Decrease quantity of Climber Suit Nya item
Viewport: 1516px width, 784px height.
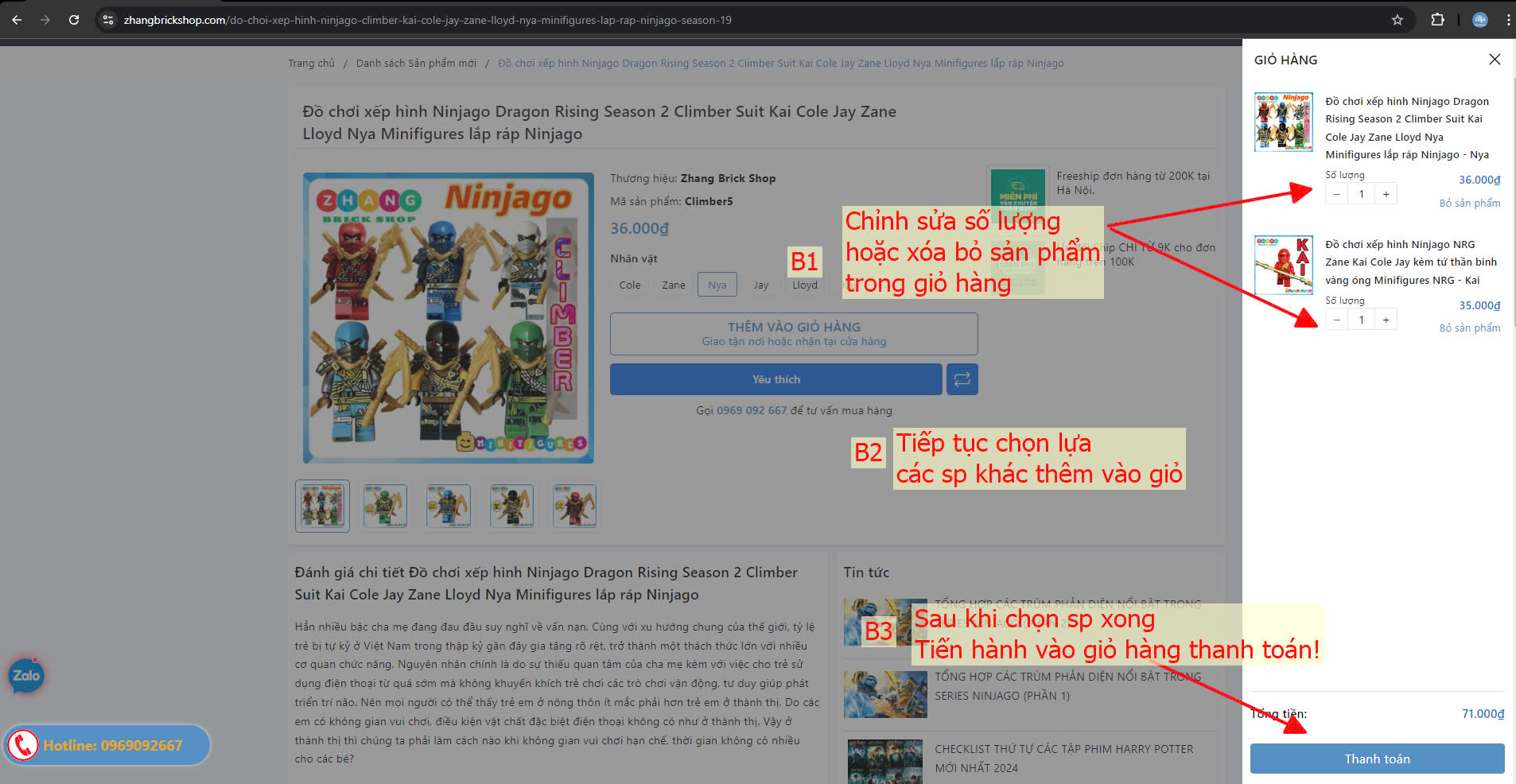click(x=1336, y=194)
